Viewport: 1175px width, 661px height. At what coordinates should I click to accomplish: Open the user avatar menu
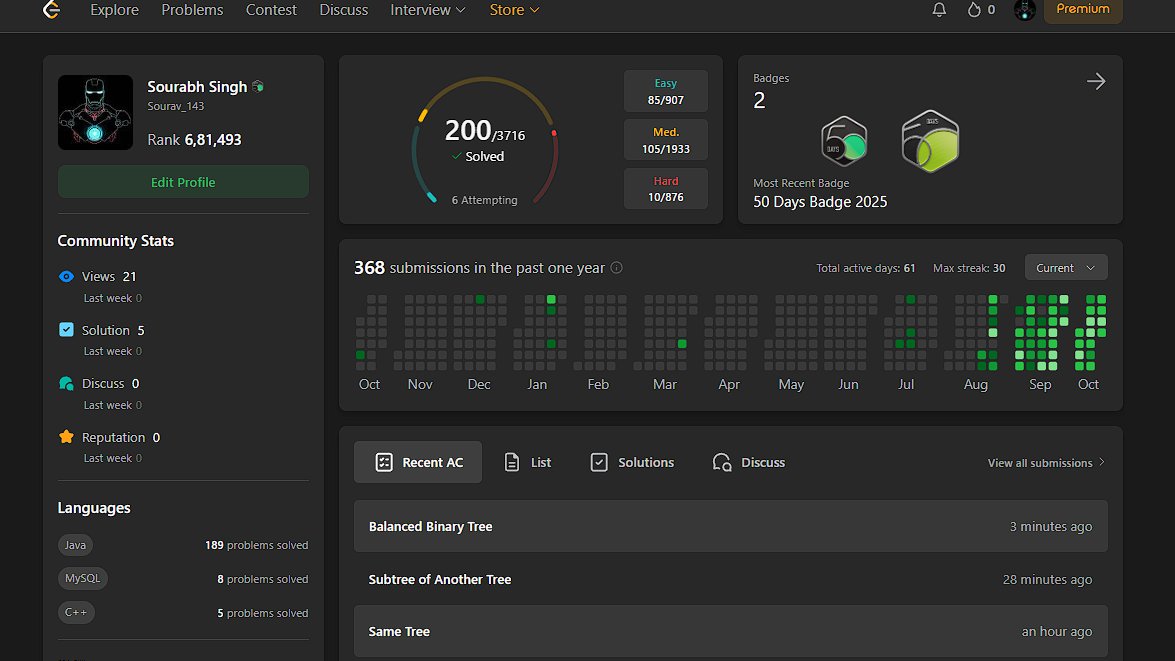1024,10
